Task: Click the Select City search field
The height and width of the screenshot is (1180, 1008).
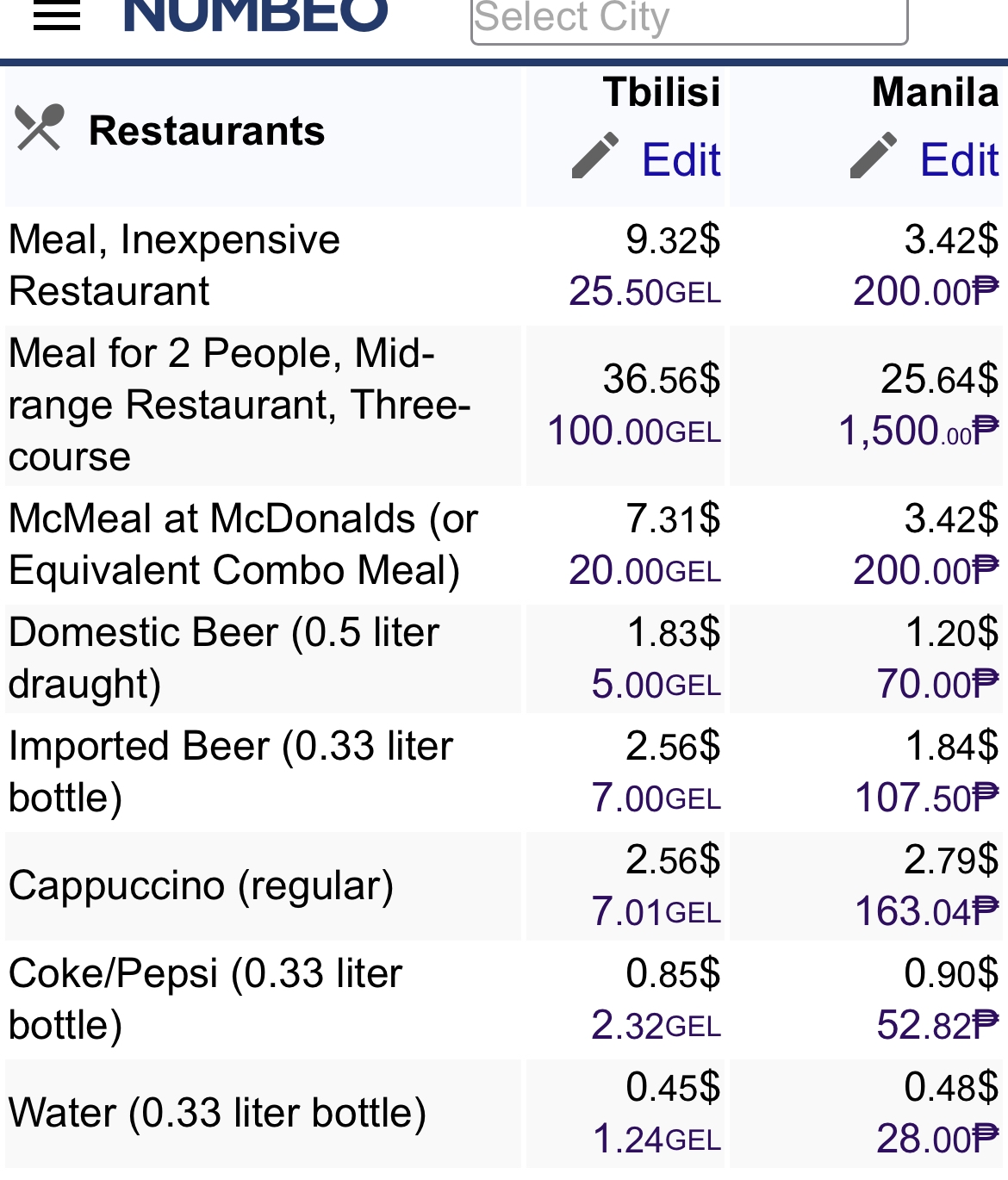Action: pos(688,19)
